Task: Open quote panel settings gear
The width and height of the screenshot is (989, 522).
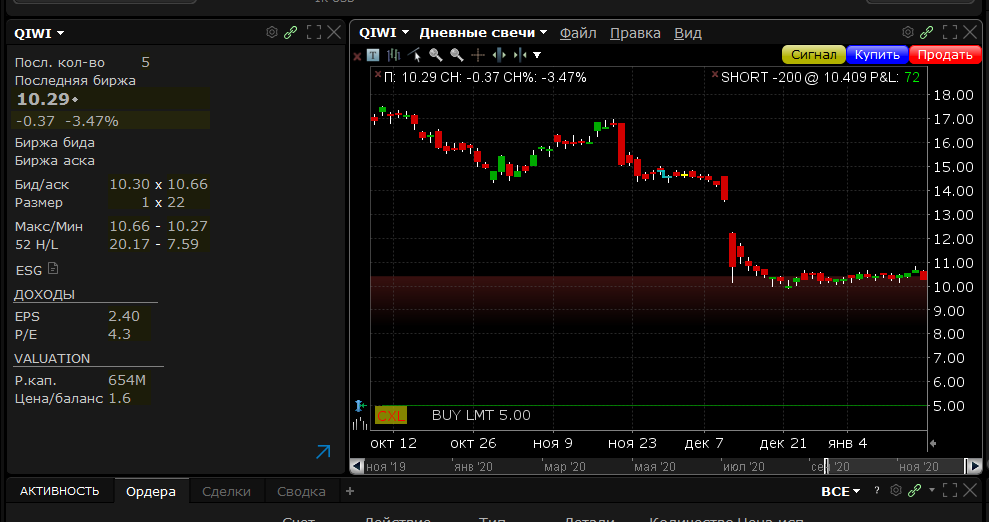Action: coord(272,32)
